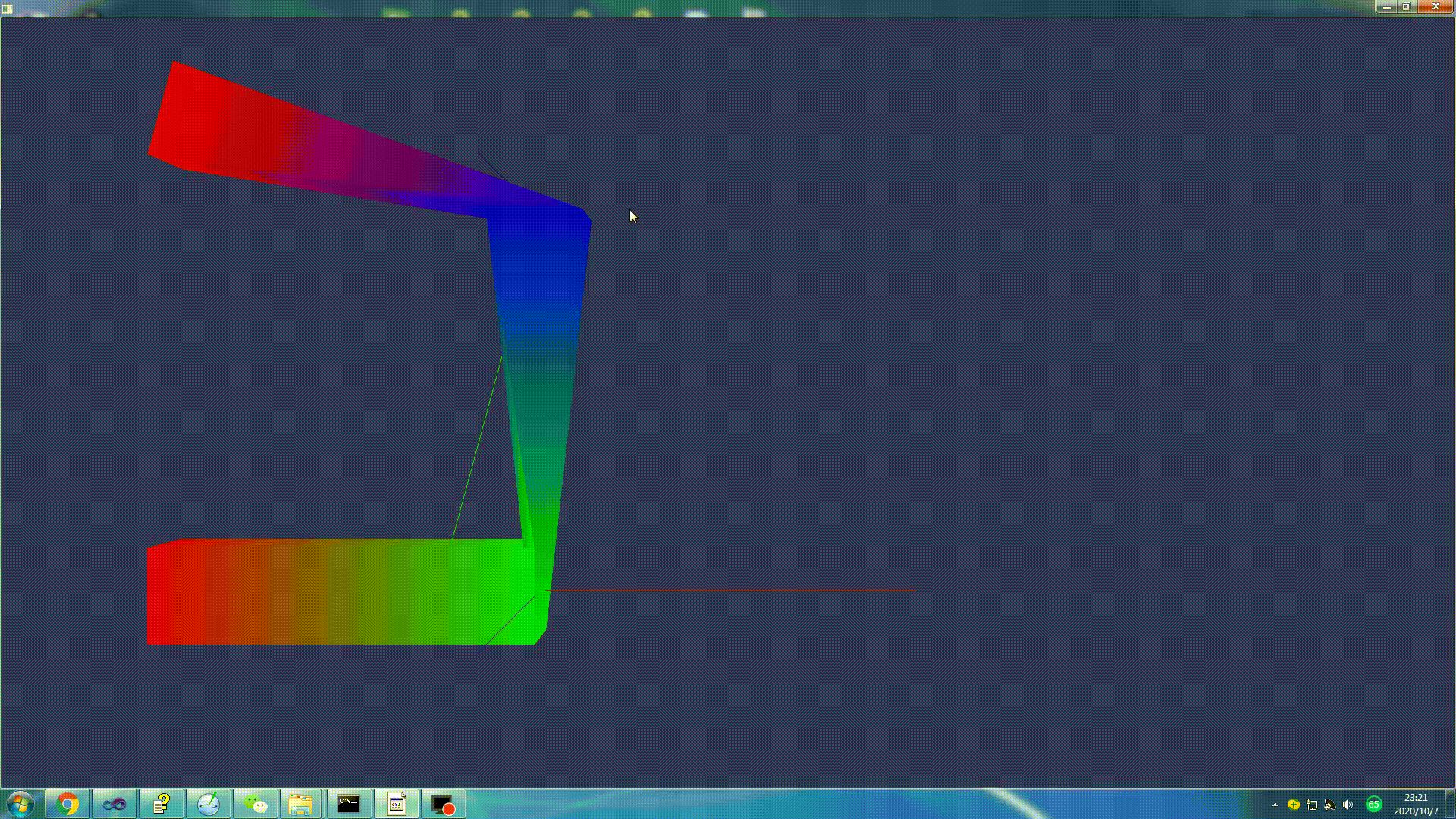The image size is (1456, 819).
Task: Click the green 65 tray indicator
Action: (x=1373, y=804)
